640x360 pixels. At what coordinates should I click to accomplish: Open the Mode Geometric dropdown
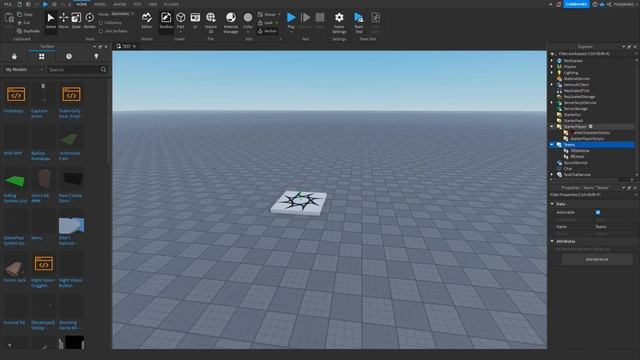[122, 14]
